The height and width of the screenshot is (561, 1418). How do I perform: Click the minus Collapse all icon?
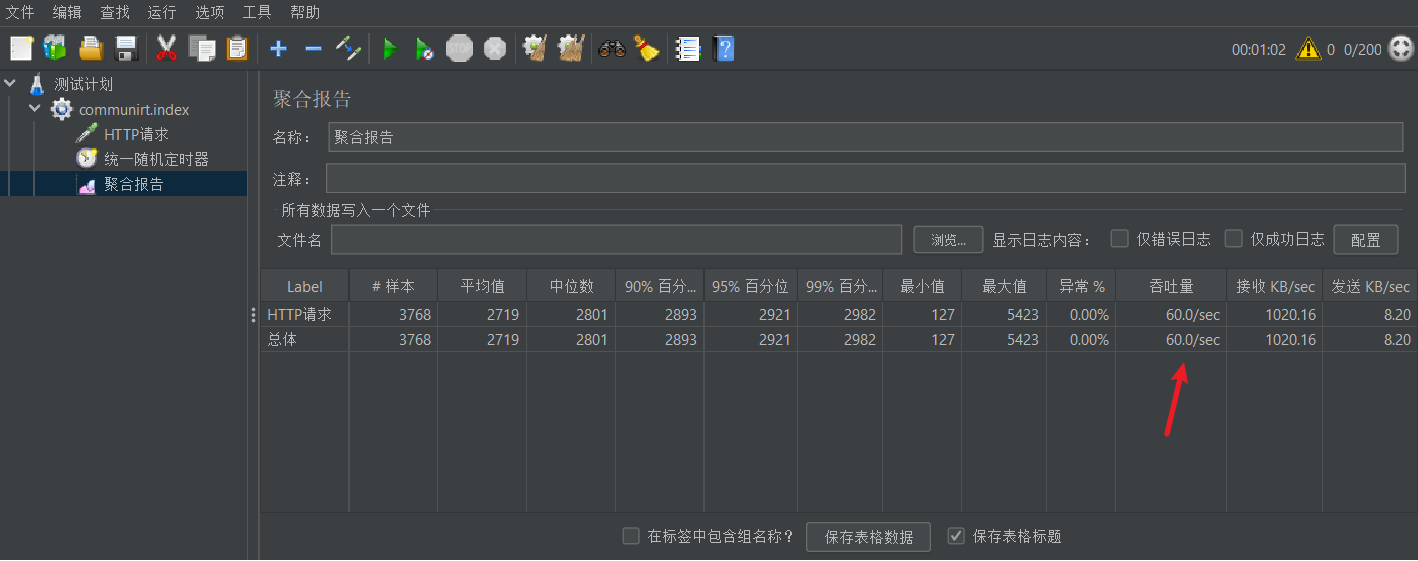pyautogui.click(x=313, y=48)
